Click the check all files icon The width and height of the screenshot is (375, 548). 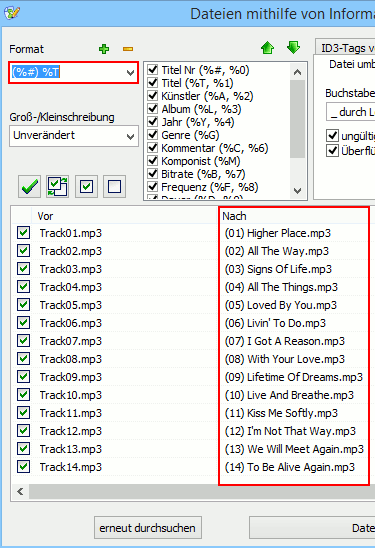pyautogui.click(x=86, y=187)
